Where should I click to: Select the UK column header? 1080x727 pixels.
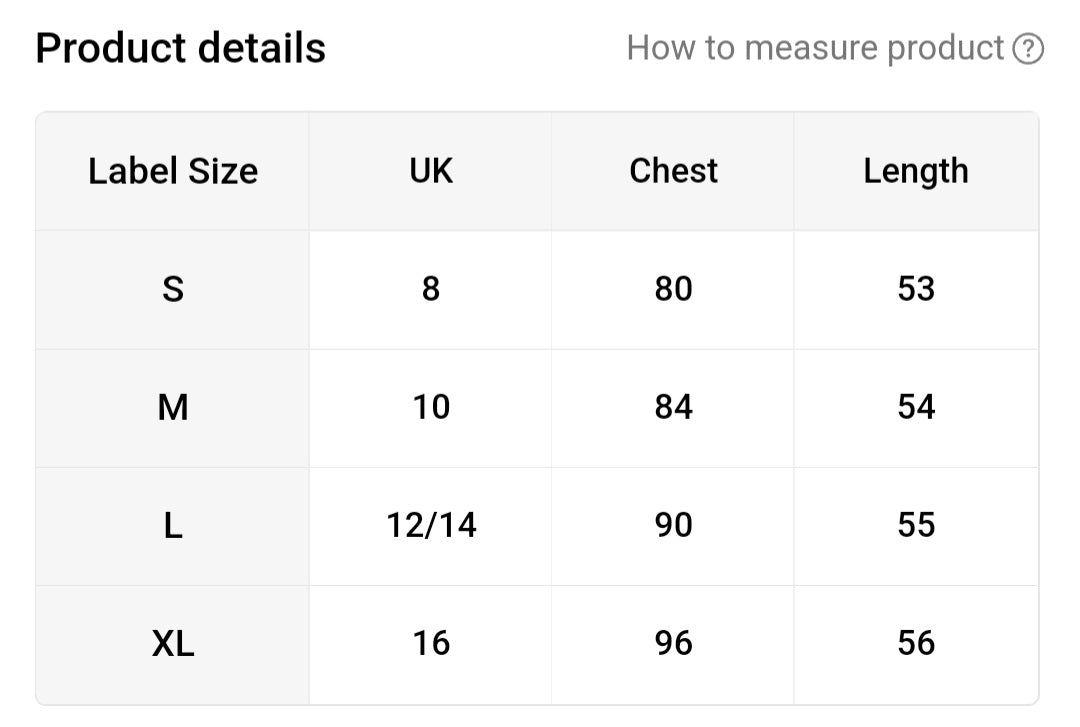click(430, 171)
